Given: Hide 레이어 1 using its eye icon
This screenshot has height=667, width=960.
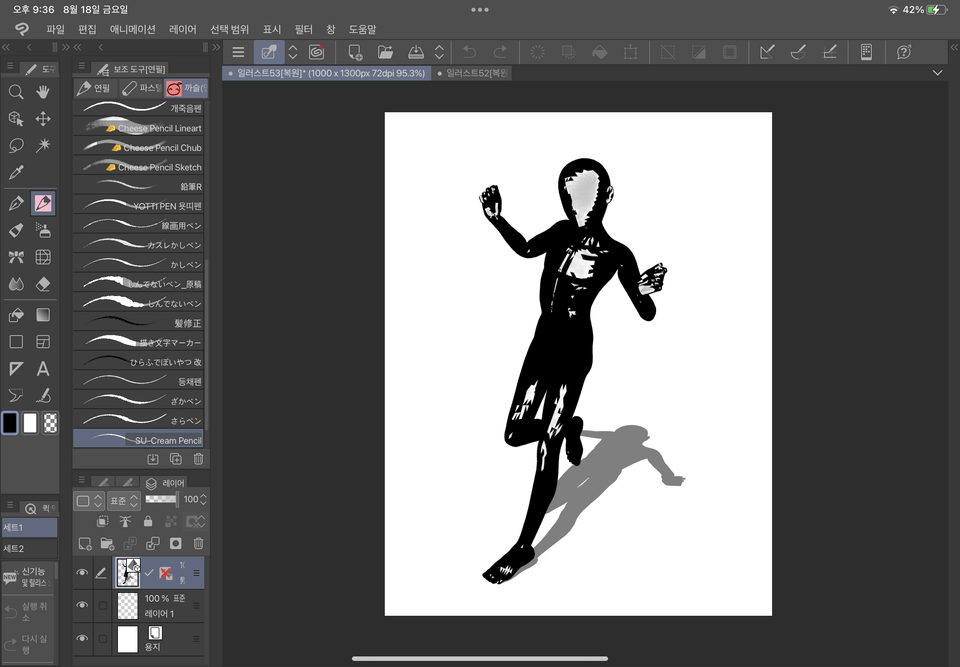Looking at the screenshot, I should 81,605.
